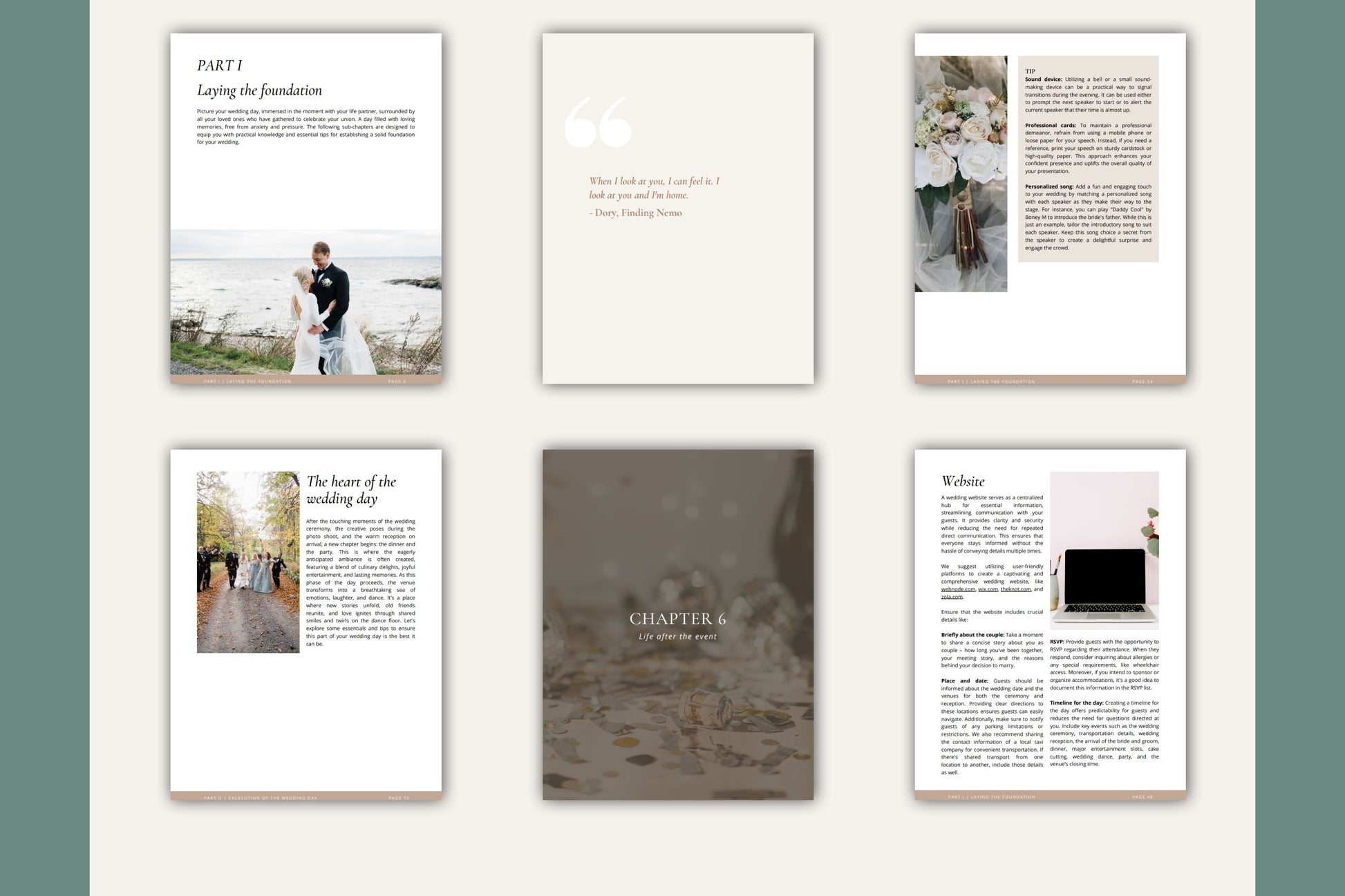Click the 'PAGE 54' footer label
The image size is (1345, 896).
tap(1142, 381)
